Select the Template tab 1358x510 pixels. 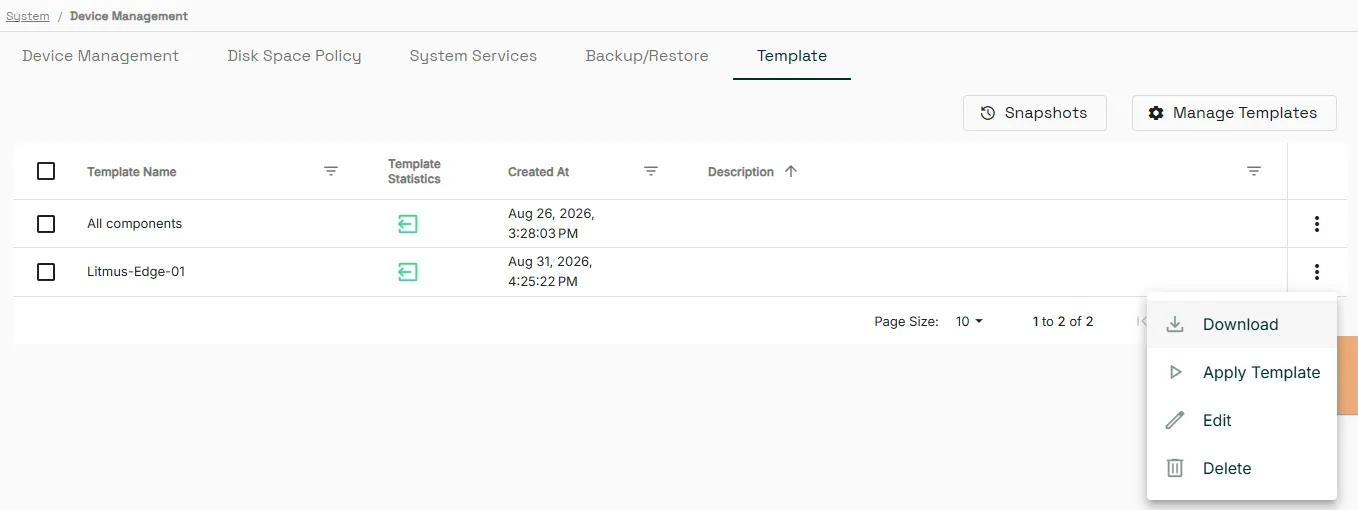coord(792,56)
